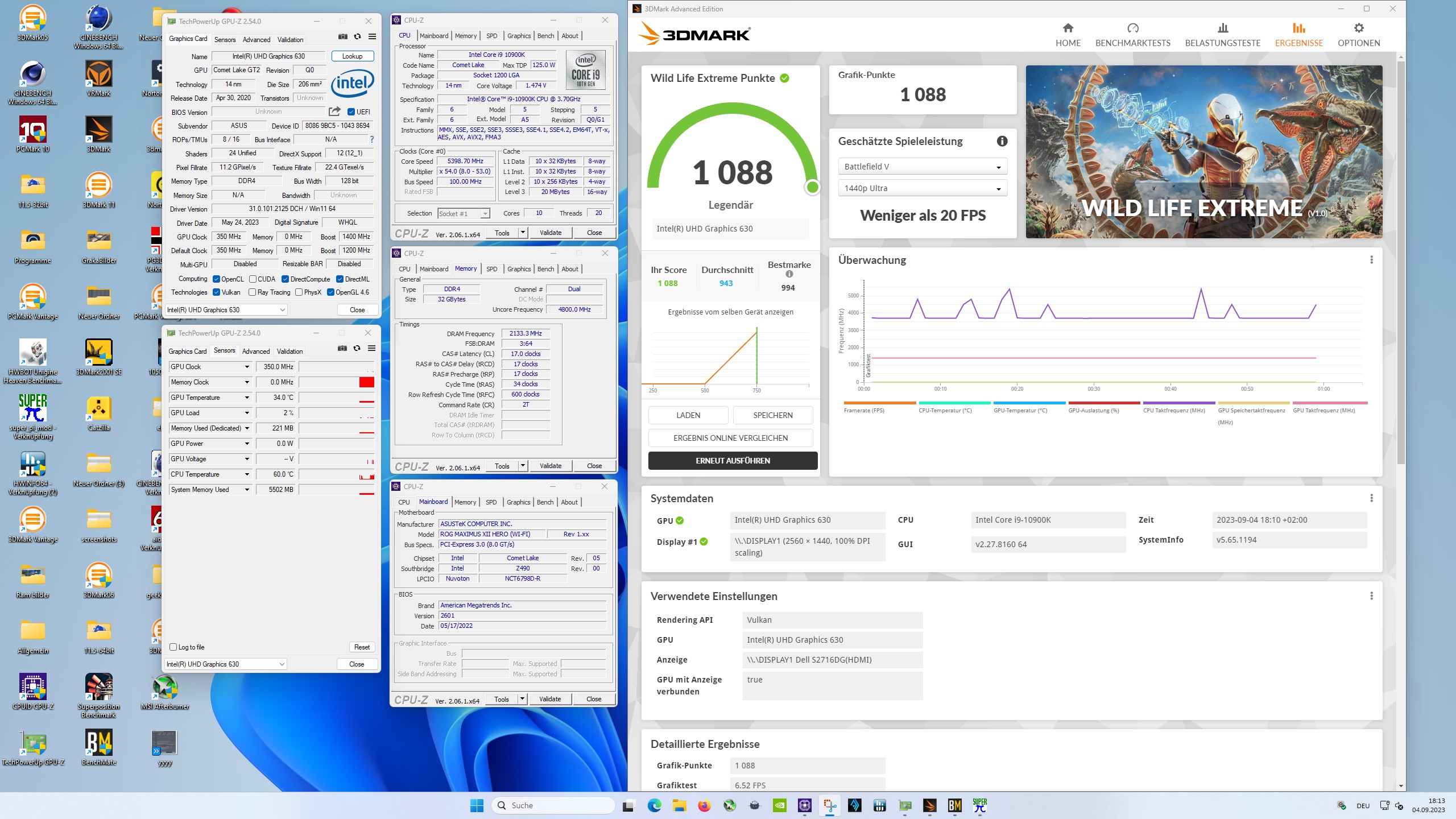Open the Verwendete Einstellungen three-dot menu
Viewport: 1456px width, 819px height.
[1371, 596]
